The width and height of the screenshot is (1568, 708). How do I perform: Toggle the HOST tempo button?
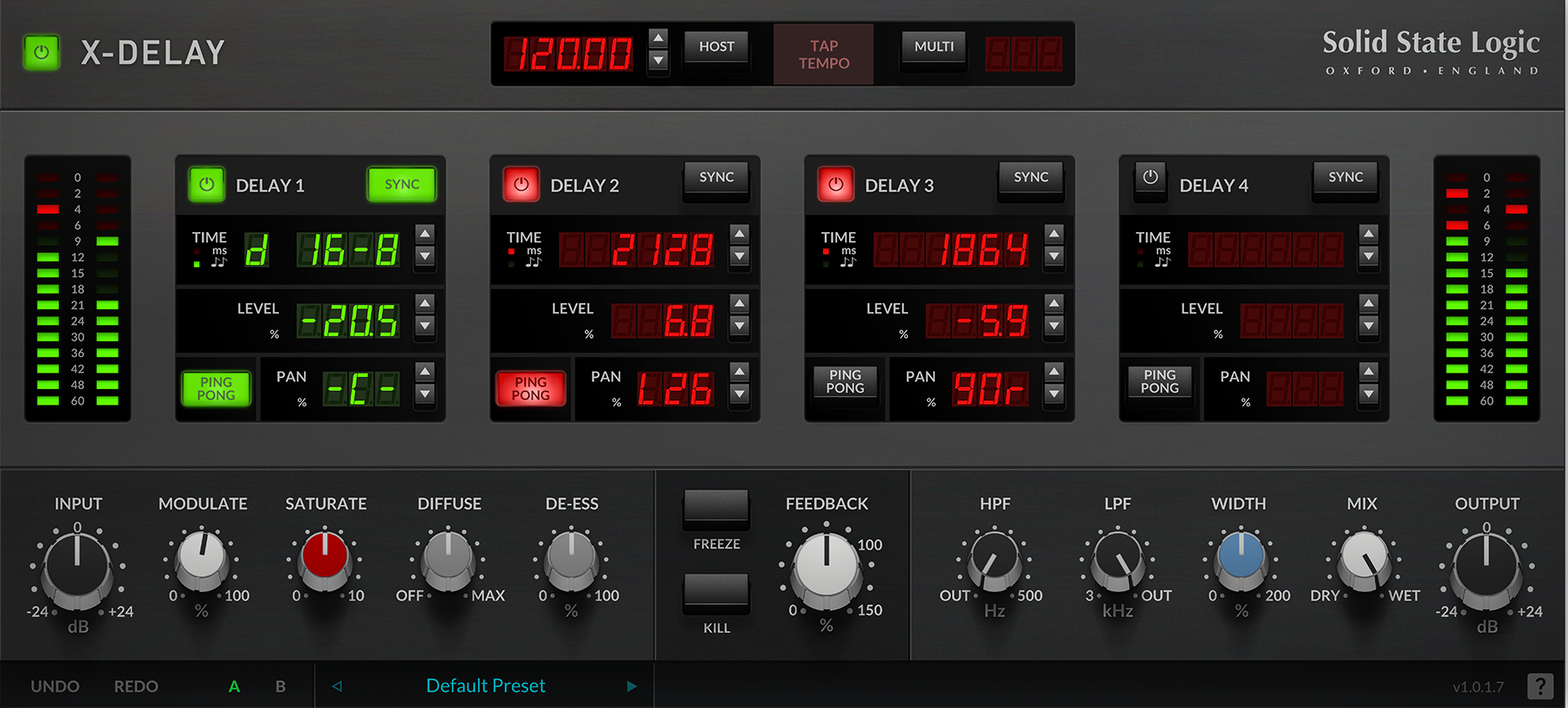716,48
